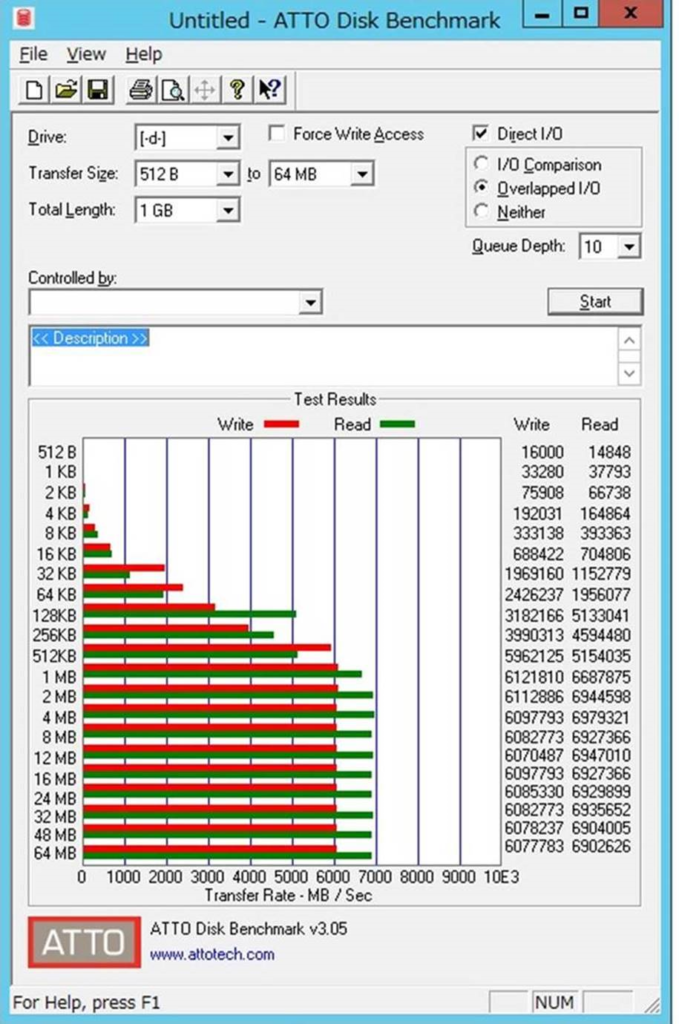This screenshot has height=1024, width=679.
Task: Click the read value 14848
Action: point(609,453)
